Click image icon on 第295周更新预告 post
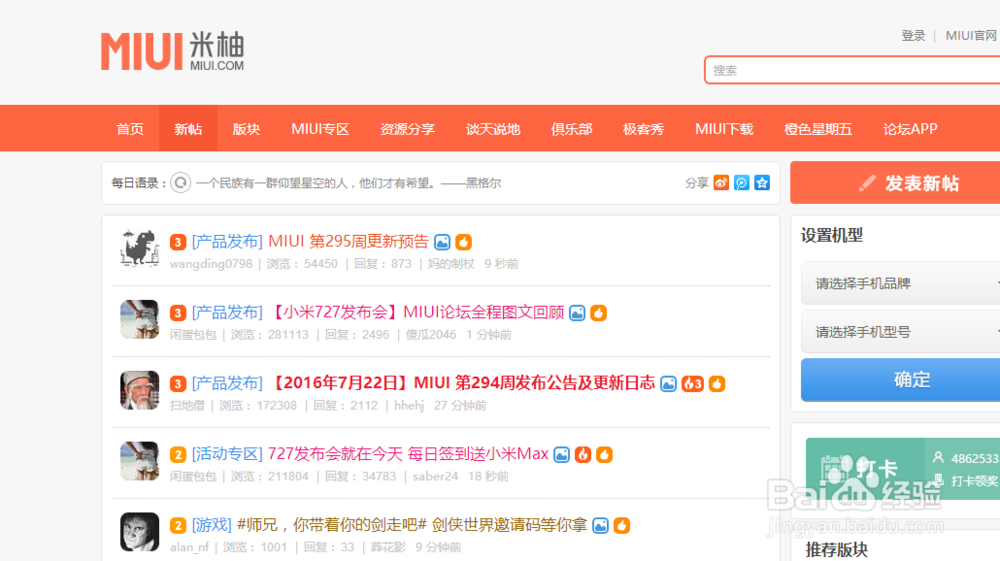Image resolution: width=1000 pixels, height=561 pixels. (442, 242)
